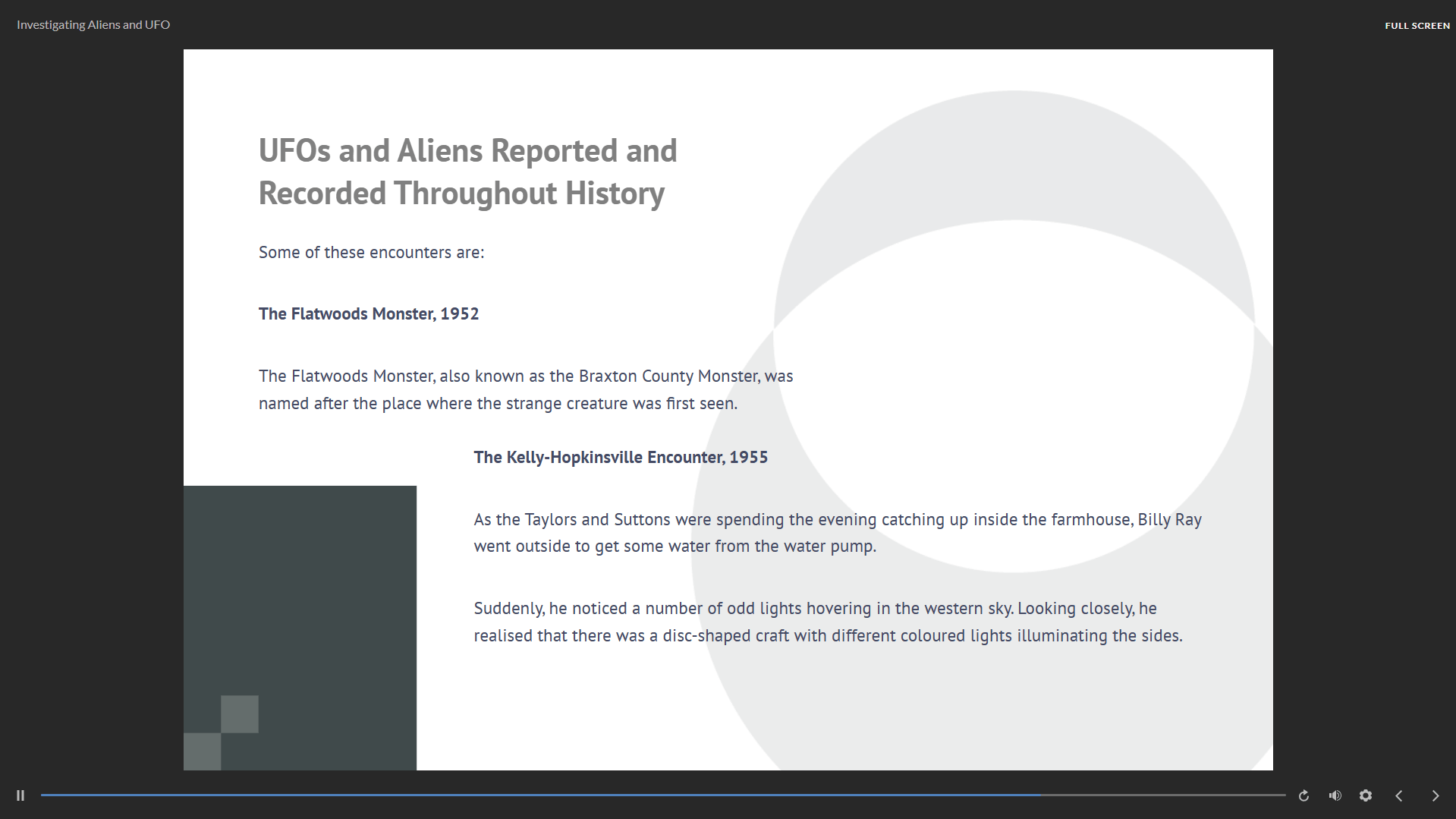Open the player settings gear
The width and height of the screenshot is (1456, 819).
[x=1366, y=795]
